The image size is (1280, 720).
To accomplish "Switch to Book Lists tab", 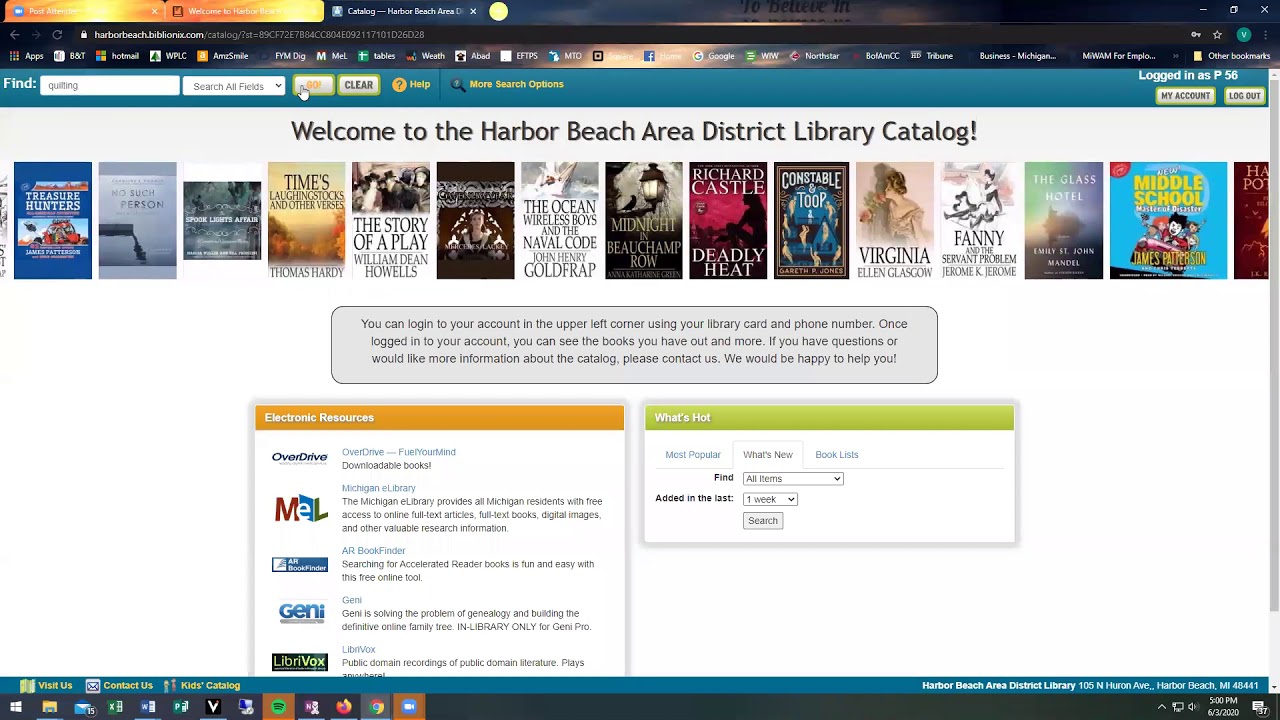I will [x=836, y=455].
